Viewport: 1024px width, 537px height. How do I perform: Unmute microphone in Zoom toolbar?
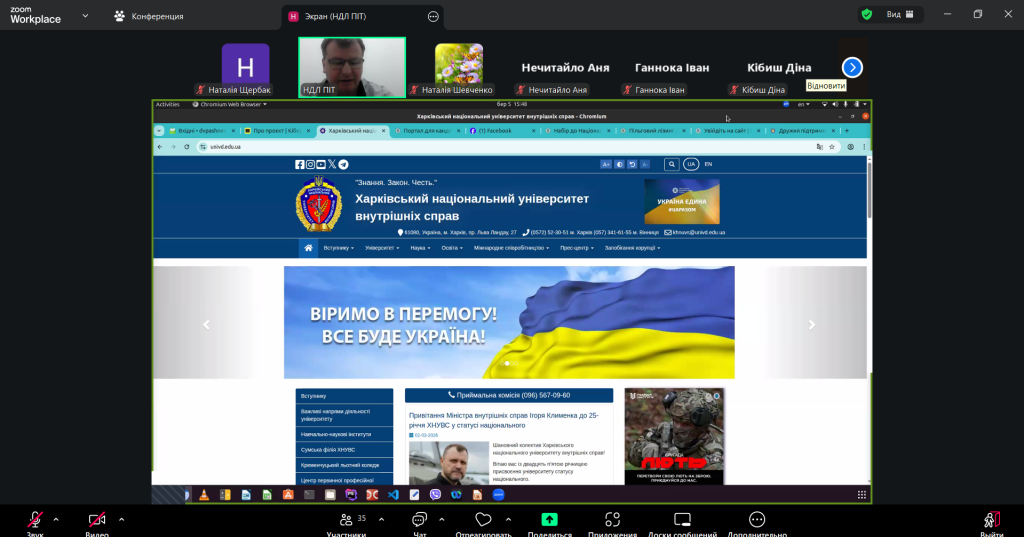pyautogui.click(x=35, y=520)
